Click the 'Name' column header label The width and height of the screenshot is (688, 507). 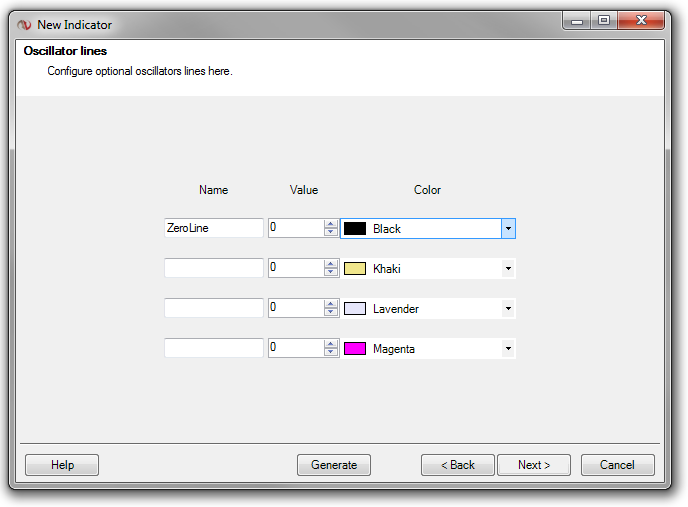coord(214,190)
